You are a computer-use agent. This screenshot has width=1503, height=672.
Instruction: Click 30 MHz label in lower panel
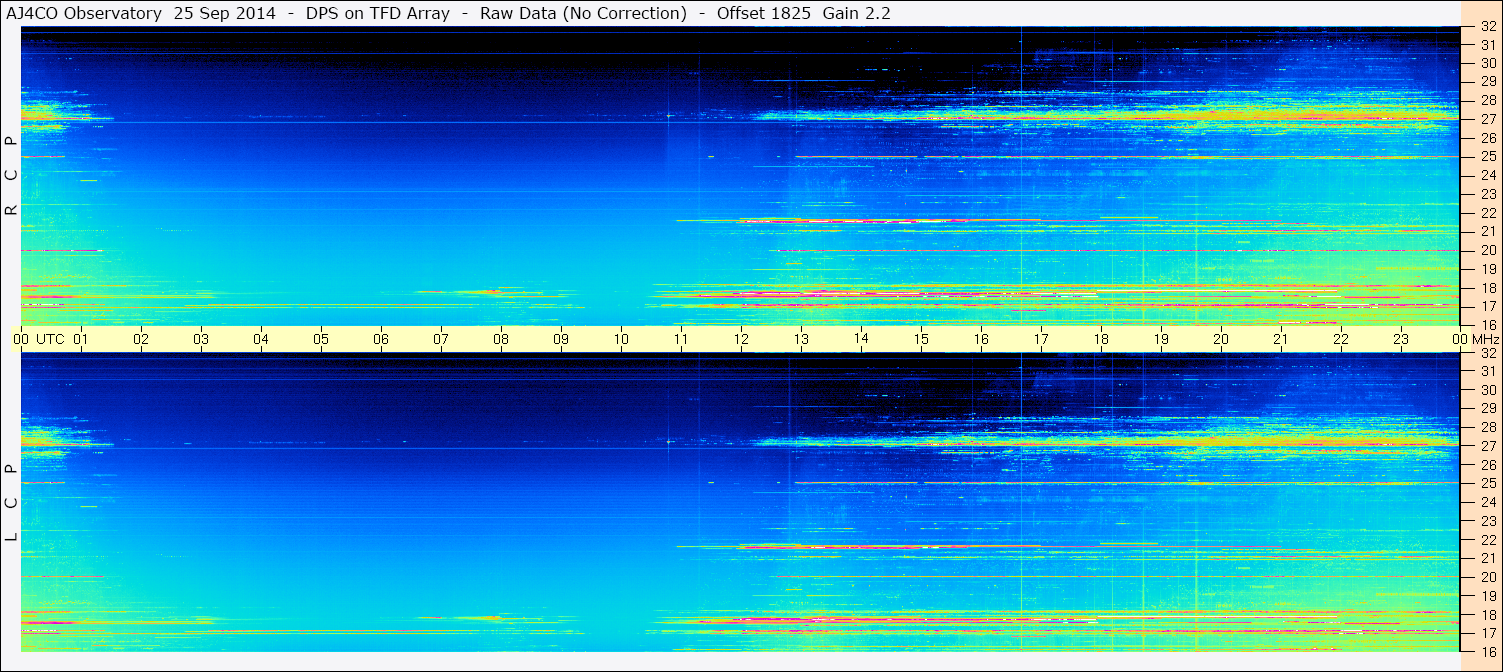pos(1487,390)
